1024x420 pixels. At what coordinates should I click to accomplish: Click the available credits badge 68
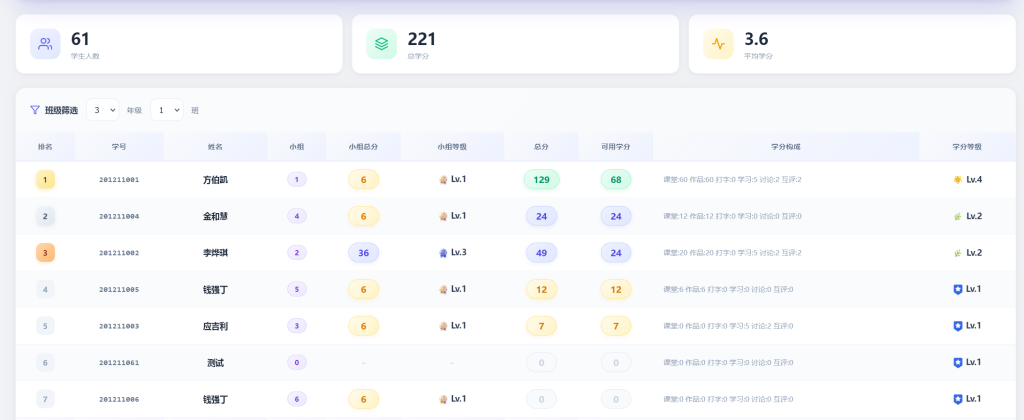point(616,180)
